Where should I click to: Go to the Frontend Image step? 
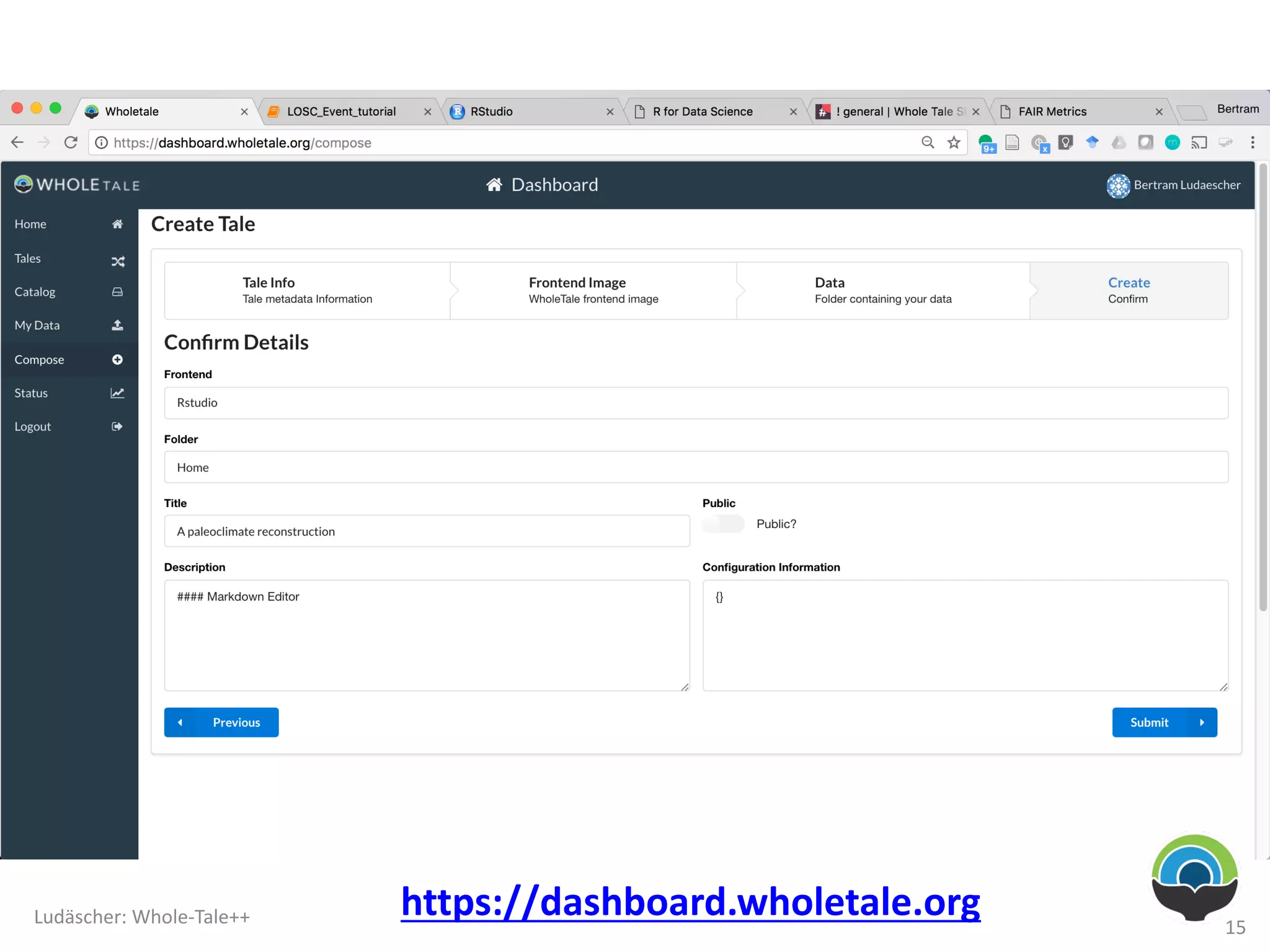(593, 291)
